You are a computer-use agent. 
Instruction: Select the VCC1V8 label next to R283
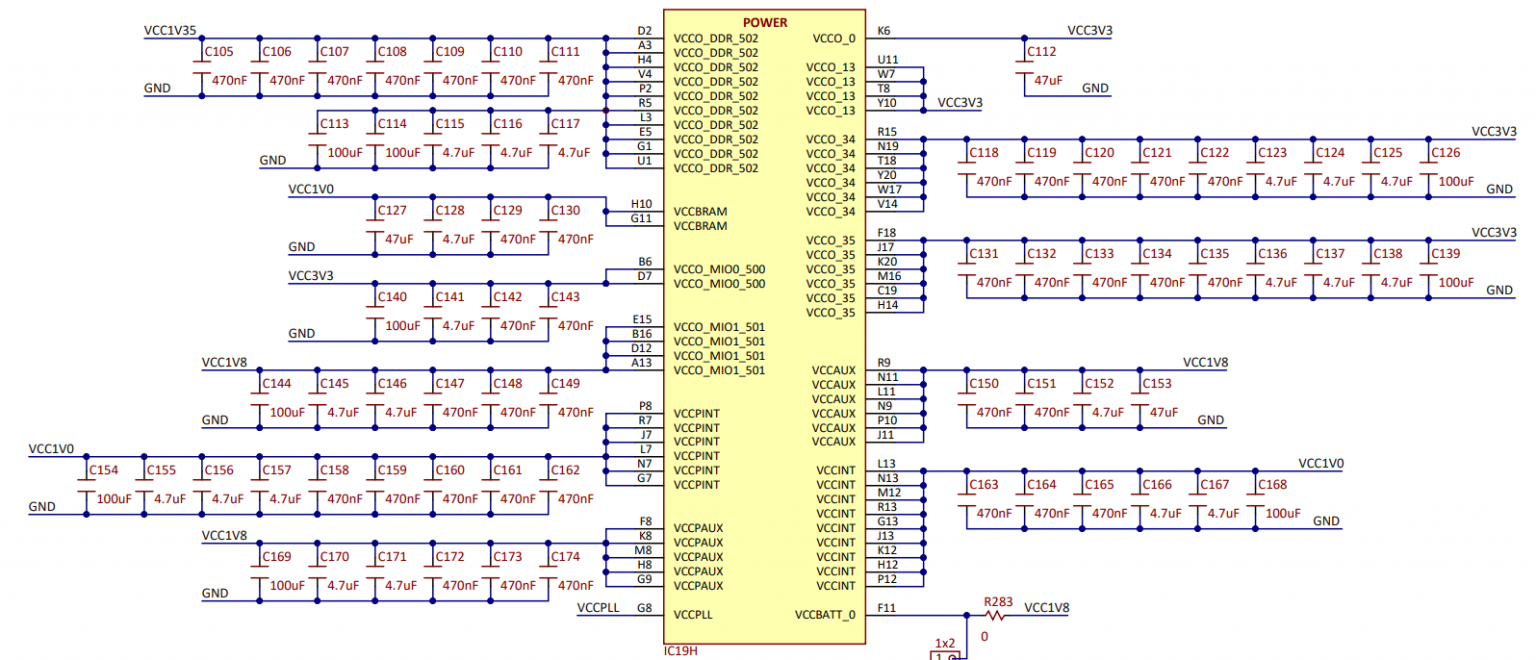(x=1047, y=608)
